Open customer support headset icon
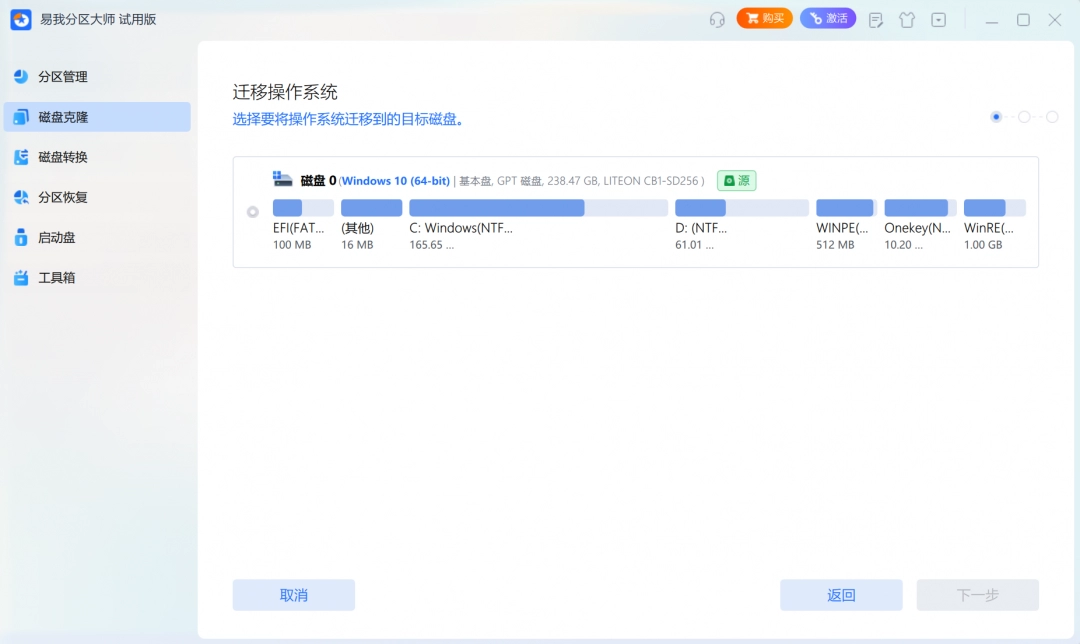1080x644 pixels. 717,19
